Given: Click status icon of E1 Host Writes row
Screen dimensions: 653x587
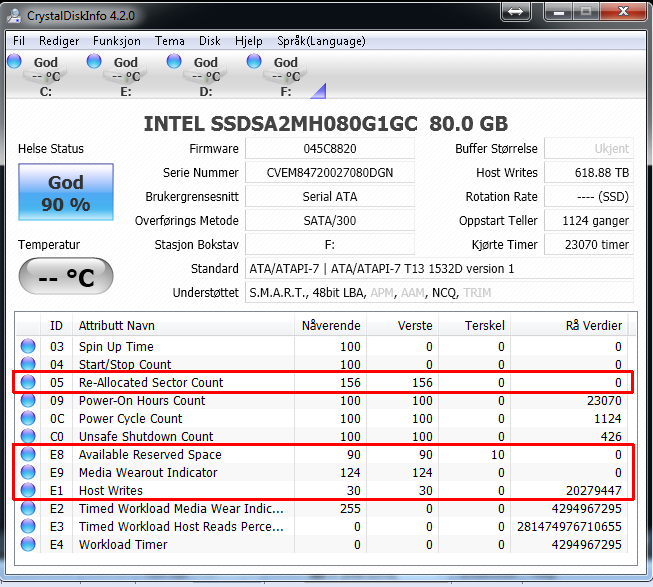Looking at the screenshot, I should point(28,490).
